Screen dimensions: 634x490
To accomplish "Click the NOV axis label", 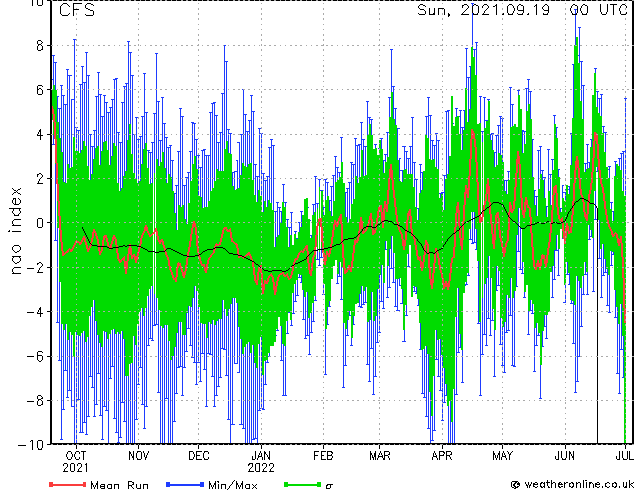I will [139, 456].
